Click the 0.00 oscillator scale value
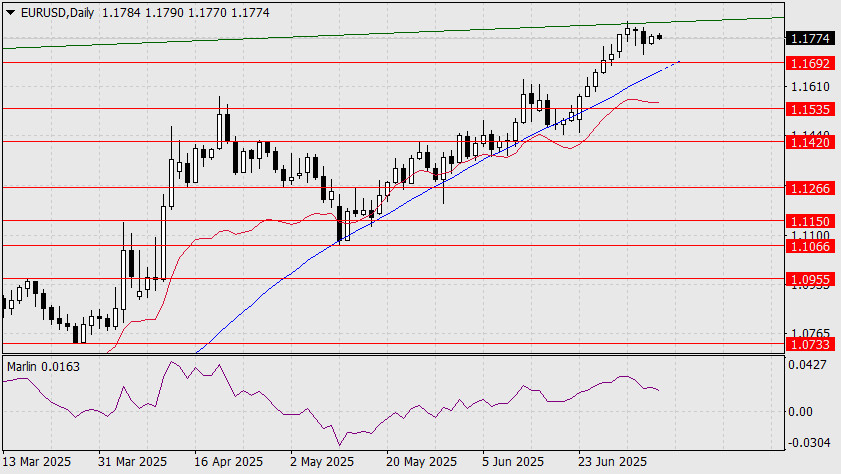 click(800, 412)
